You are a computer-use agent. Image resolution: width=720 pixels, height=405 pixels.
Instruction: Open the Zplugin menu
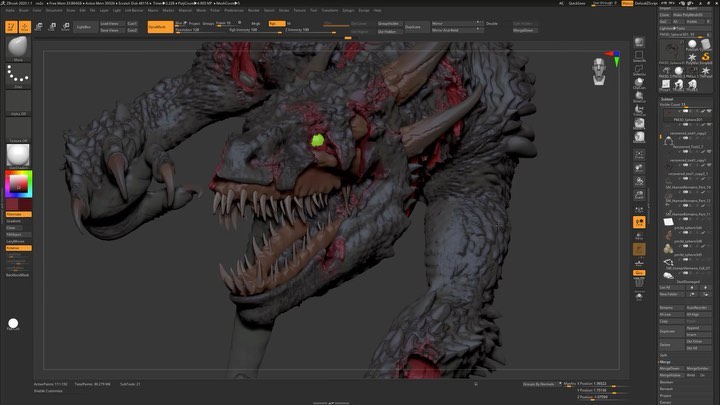point(348,10)
